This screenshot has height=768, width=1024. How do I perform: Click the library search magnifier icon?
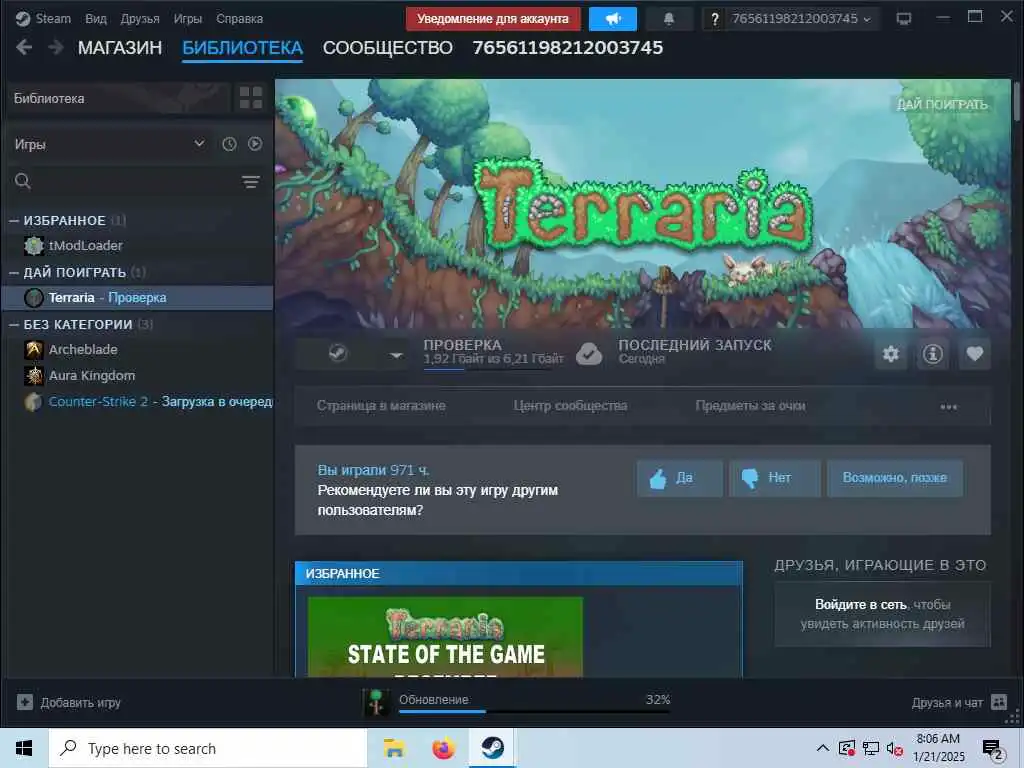click(x=22, y=181)
